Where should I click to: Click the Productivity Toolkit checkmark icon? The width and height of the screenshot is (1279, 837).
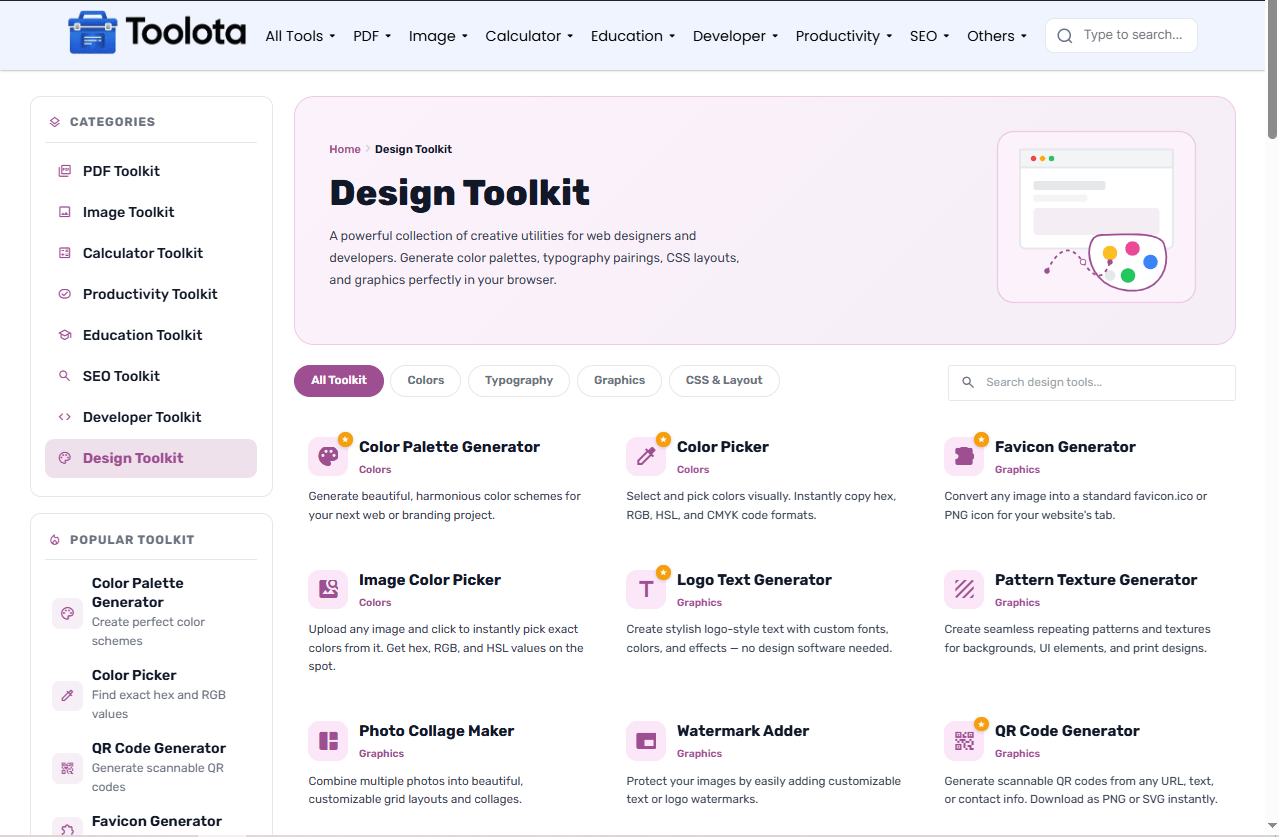[x=65, y=294]
